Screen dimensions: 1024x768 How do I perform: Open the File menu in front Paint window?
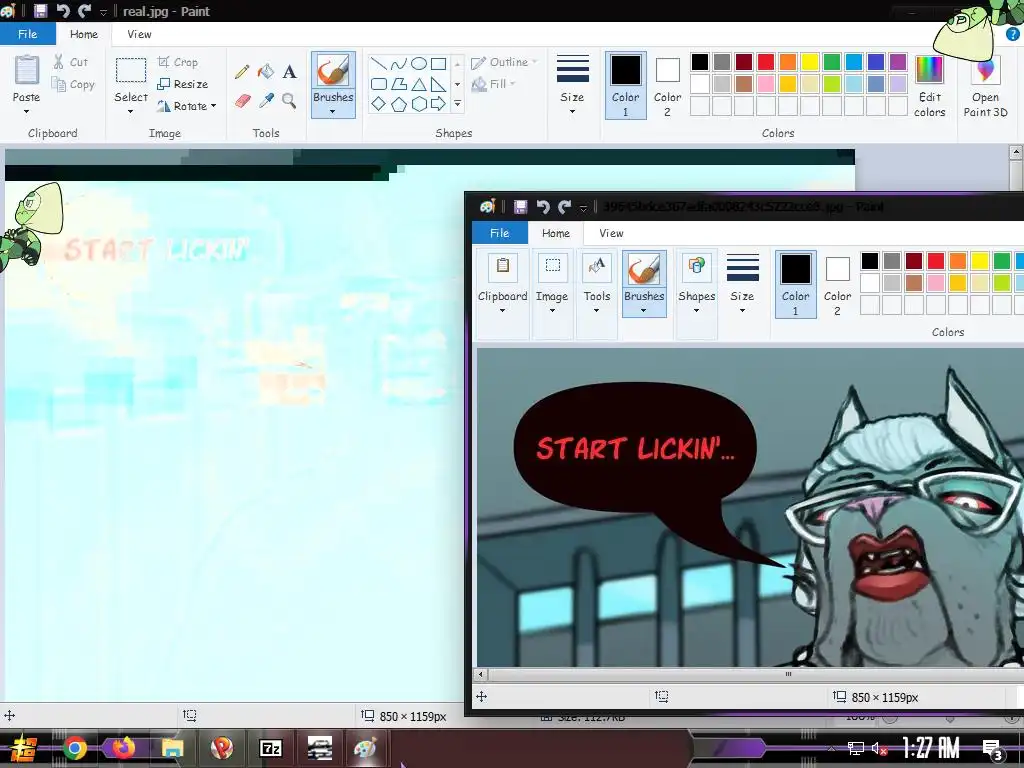coord(500,233)
